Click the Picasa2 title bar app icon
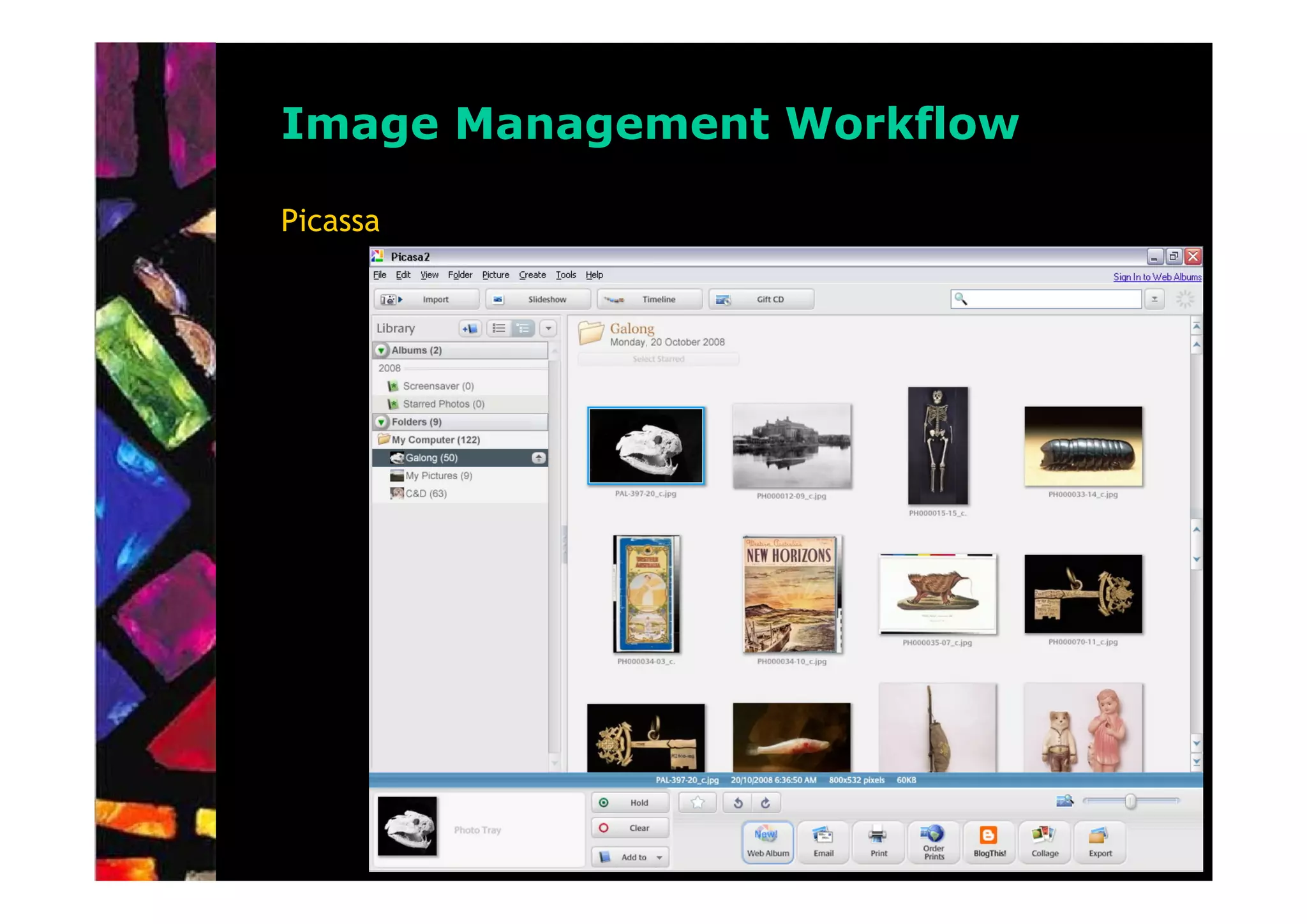This screenshot has width=1307, height=924. pos(378,257)
